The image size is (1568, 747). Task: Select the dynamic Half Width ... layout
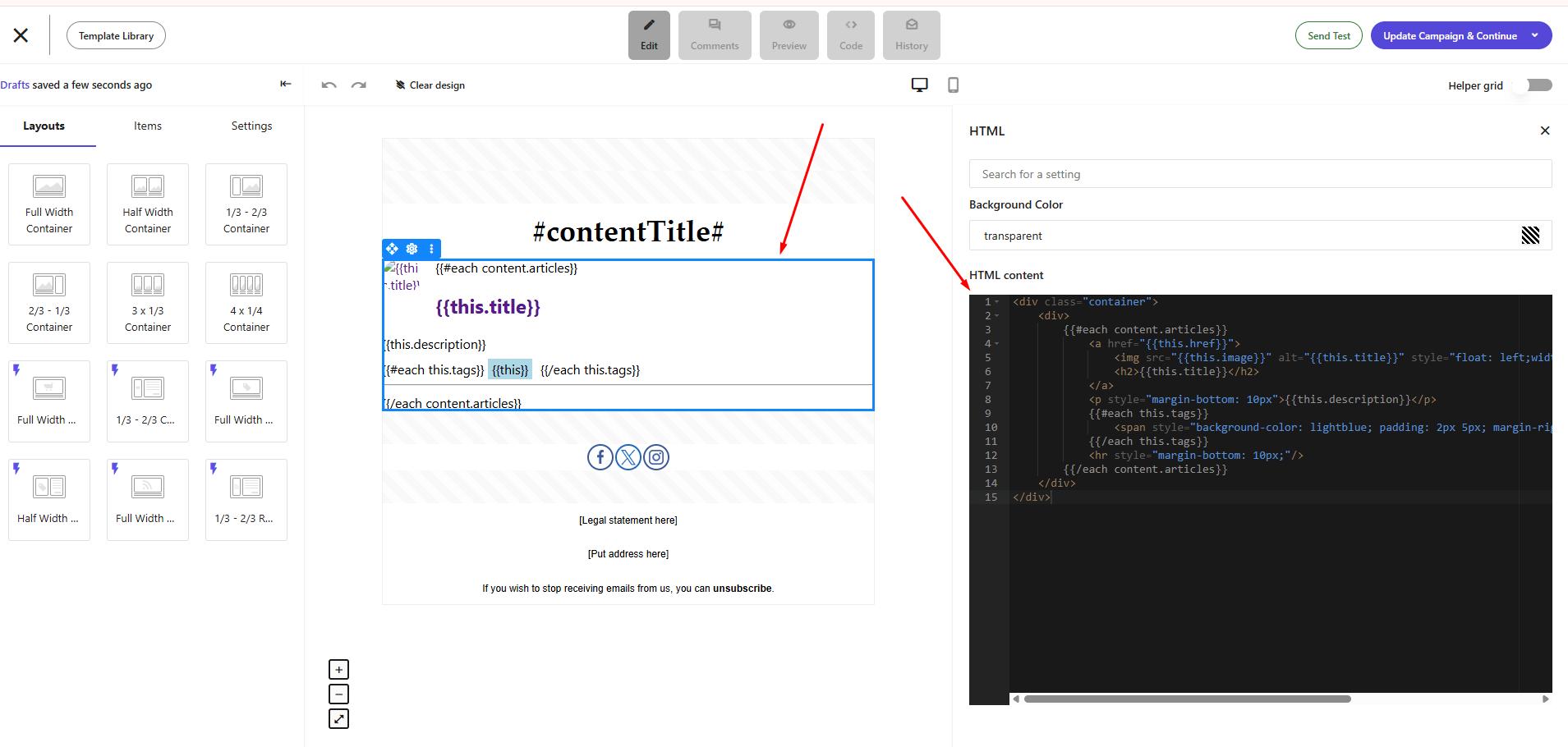pyautogui.click(x=49, y=500)
